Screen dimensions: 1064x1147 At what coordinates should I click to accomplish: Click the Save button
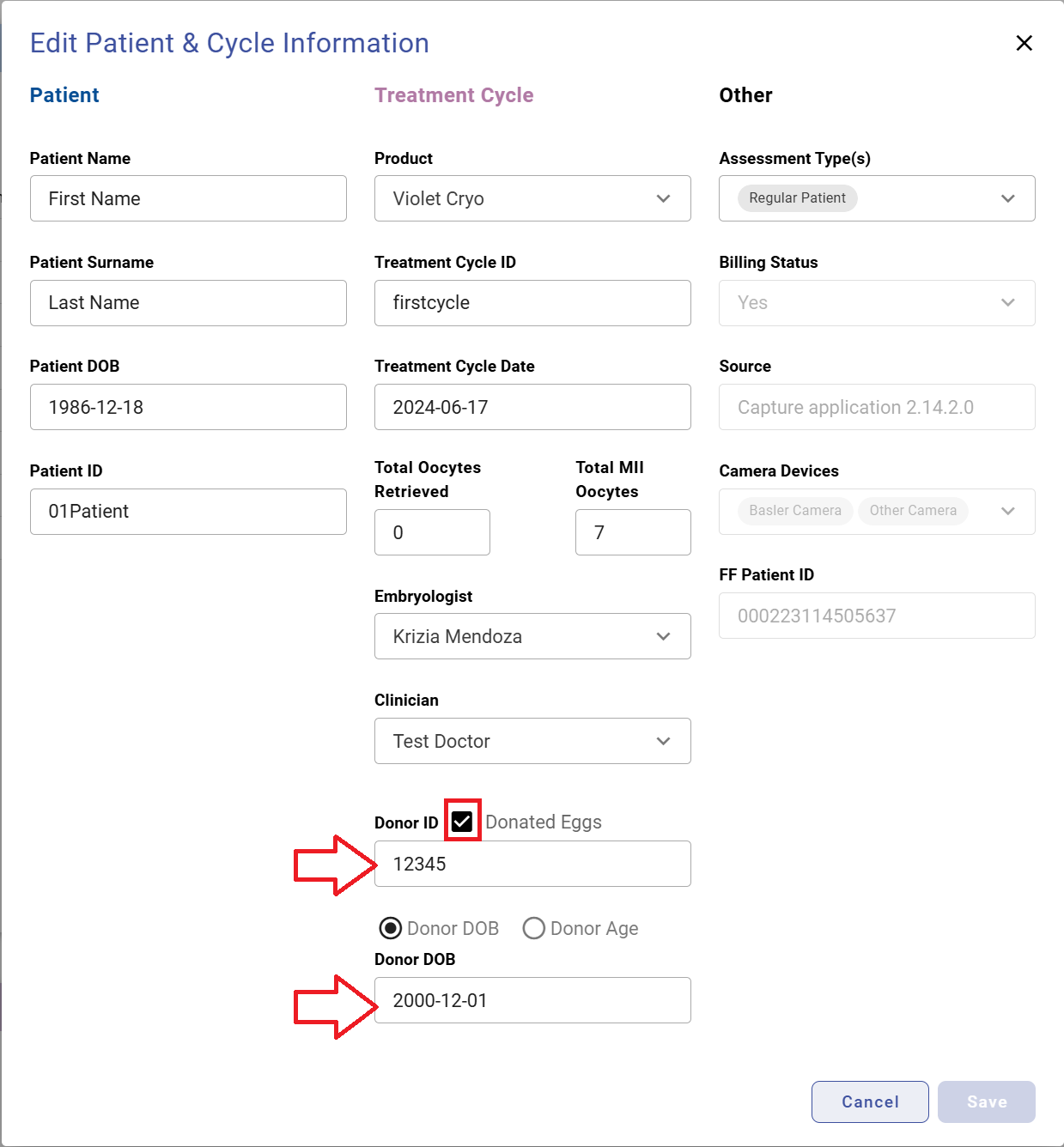click(x=986, y=1101)
